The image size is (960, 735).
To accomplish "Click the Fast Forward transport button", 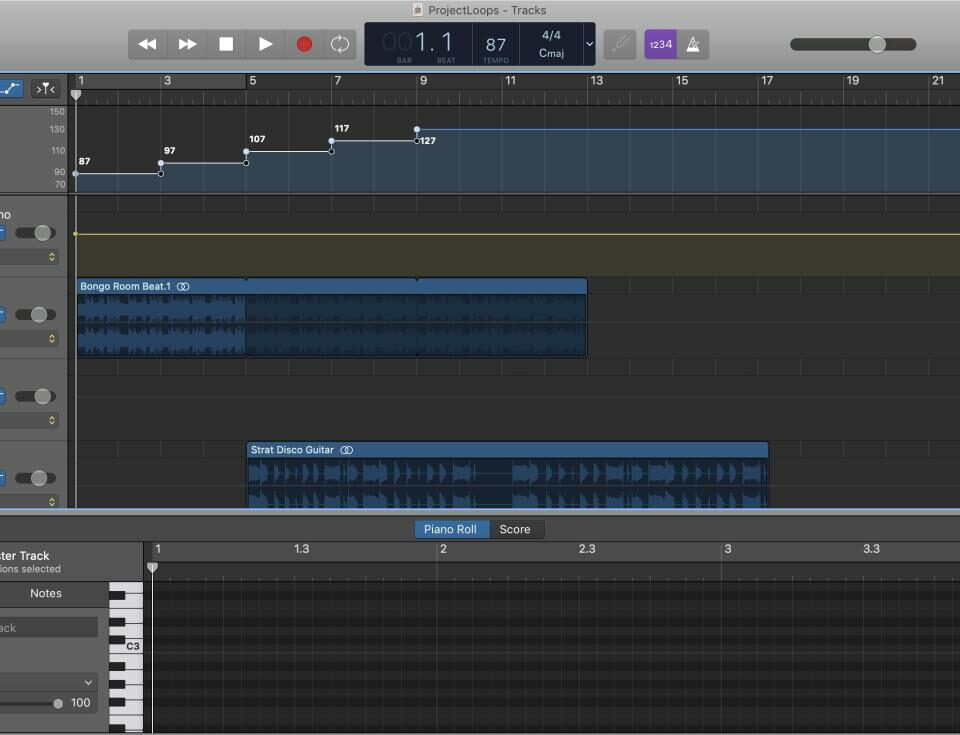I will (x=187, y=44).
